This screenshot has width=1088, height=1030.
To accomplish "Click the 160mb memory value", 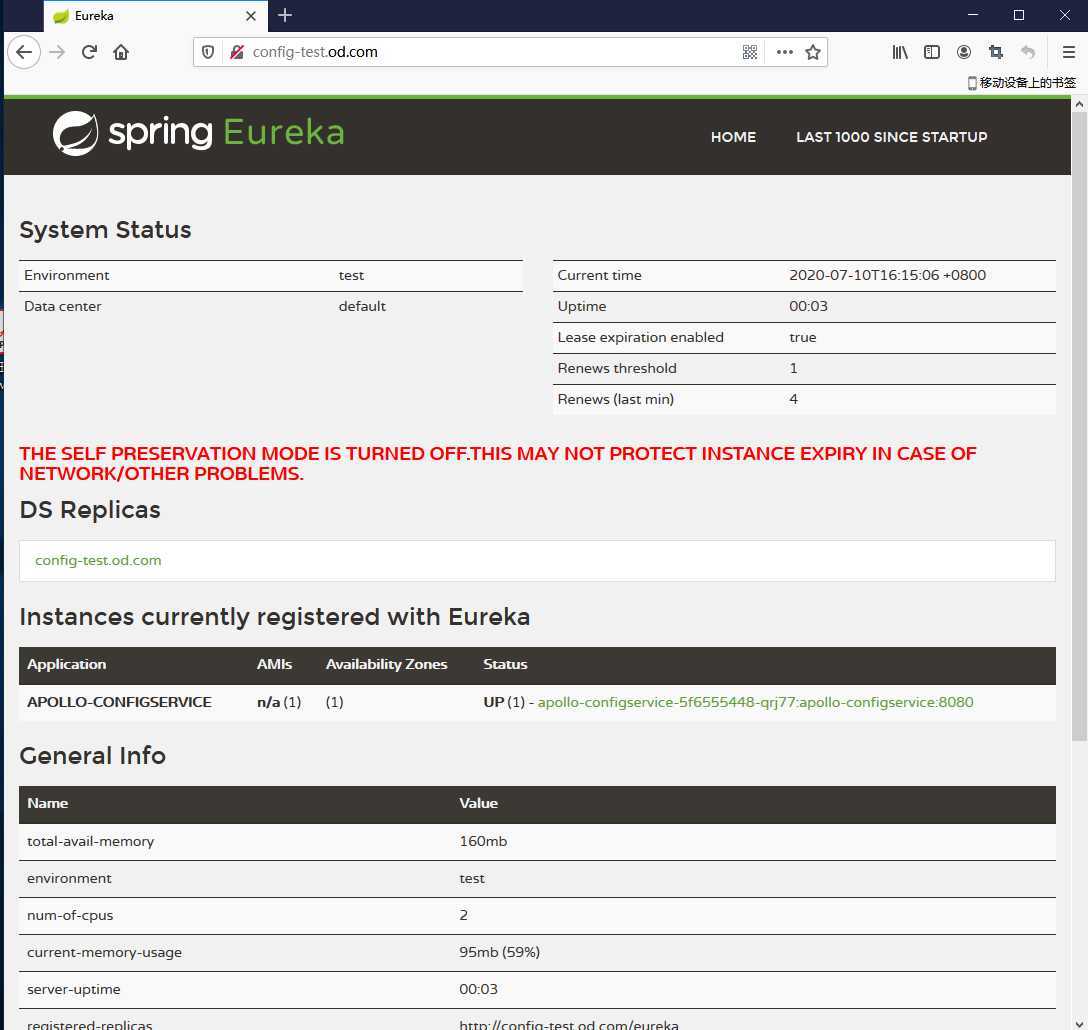I will pyautogui.click(x=483, y=841).
